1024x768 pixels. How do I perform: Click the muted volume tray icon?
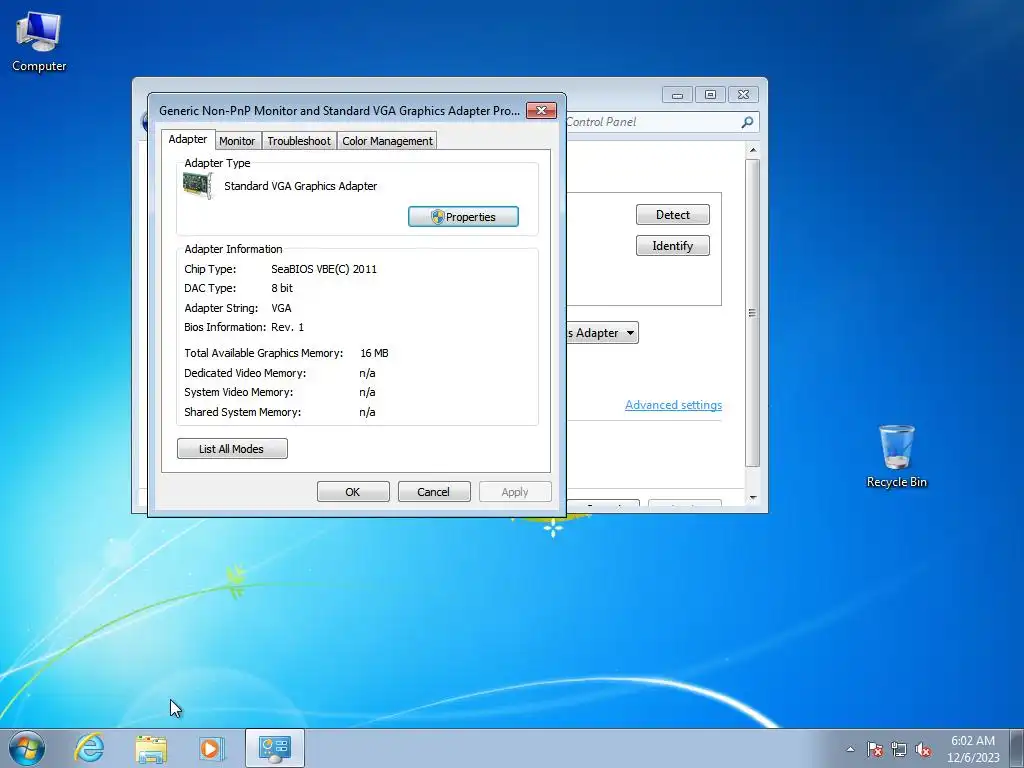tap(923, 749)
